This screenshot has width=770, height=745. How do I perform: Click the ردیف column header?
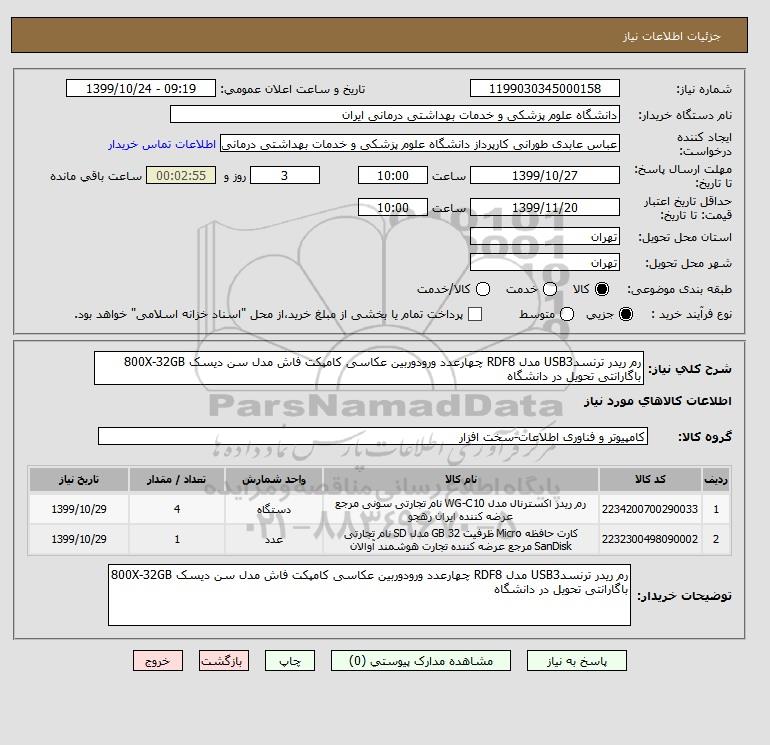715,479
